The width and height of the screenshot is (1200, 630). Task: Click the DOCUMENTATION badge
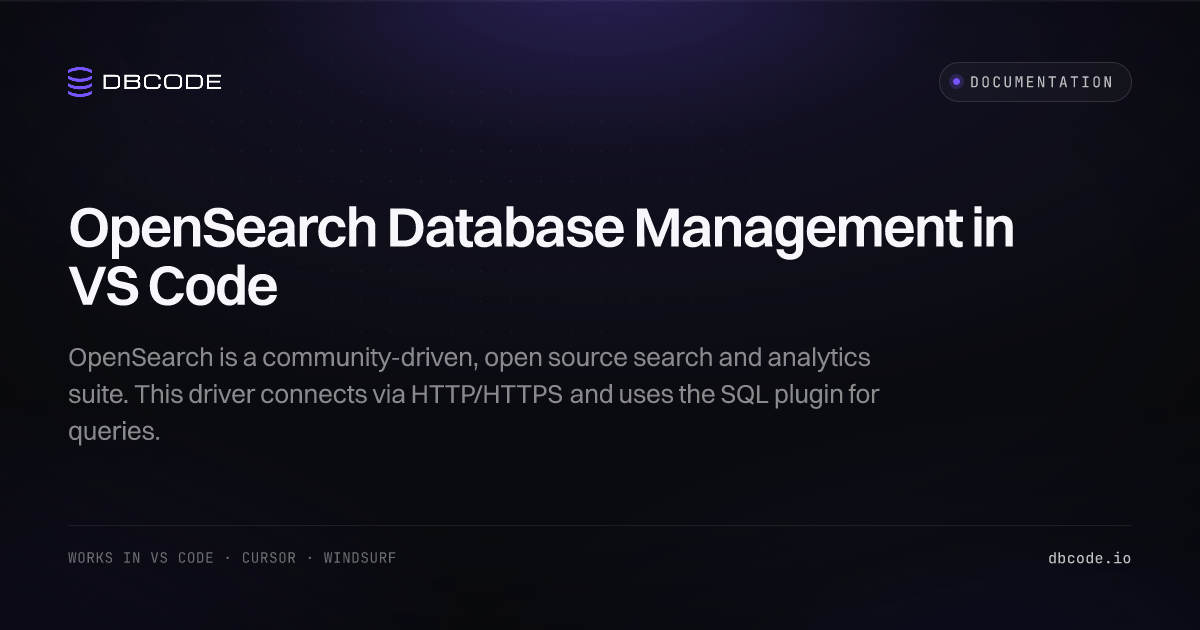tap(1035, 82)
